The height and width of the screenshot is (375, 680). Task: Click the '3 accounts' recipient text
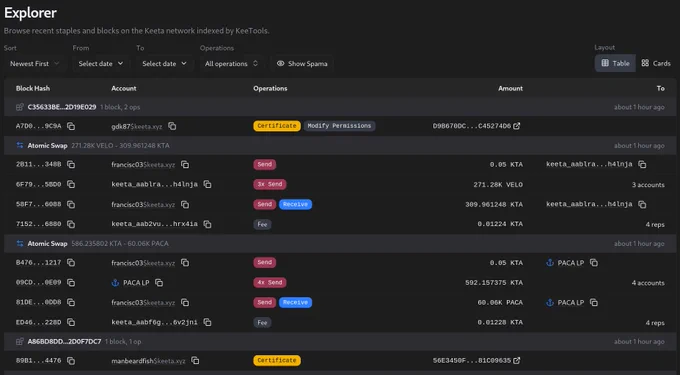pos(648,185)
